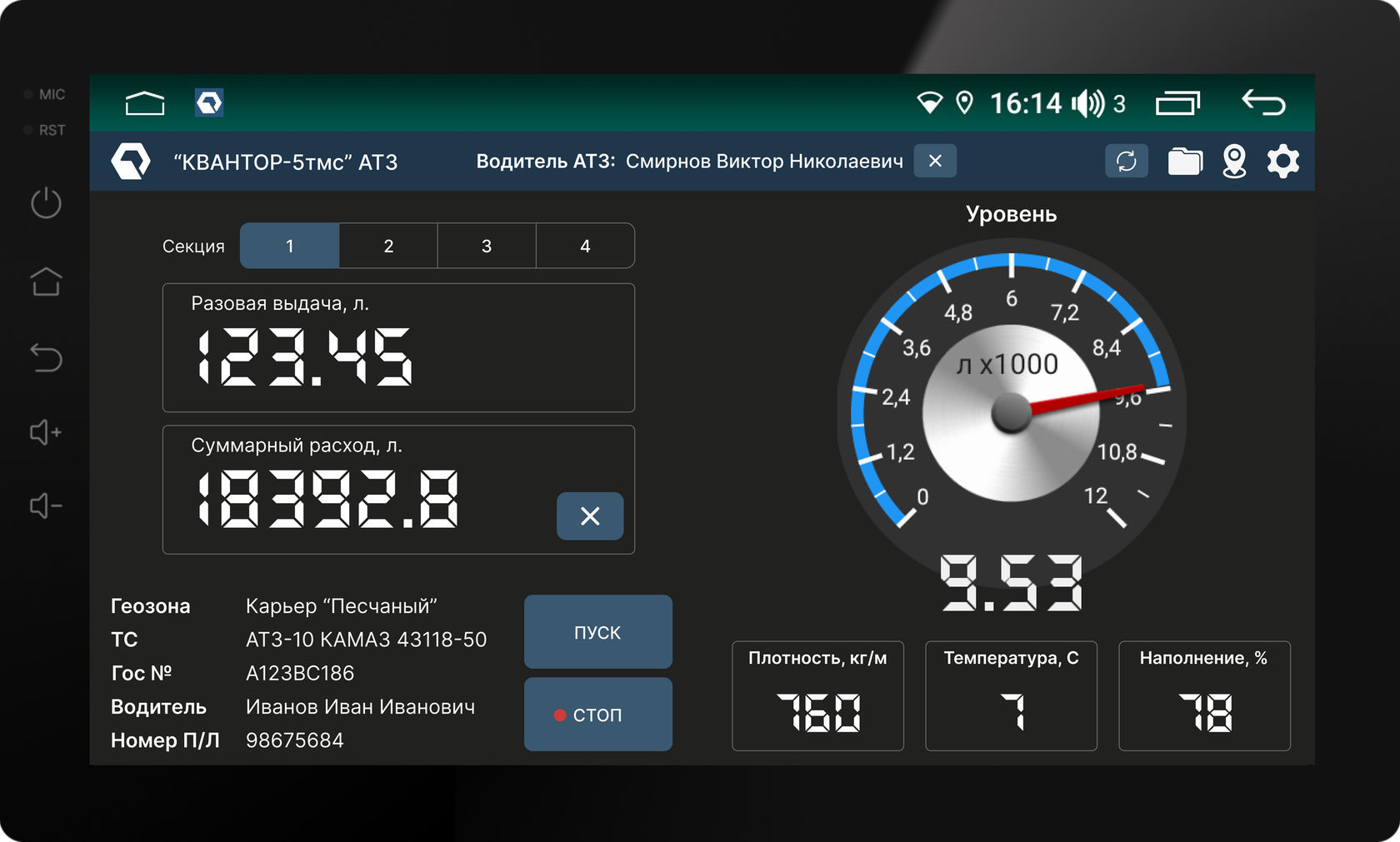
Task: Tap the back arrow in status bar
Action: (1263, 103)
